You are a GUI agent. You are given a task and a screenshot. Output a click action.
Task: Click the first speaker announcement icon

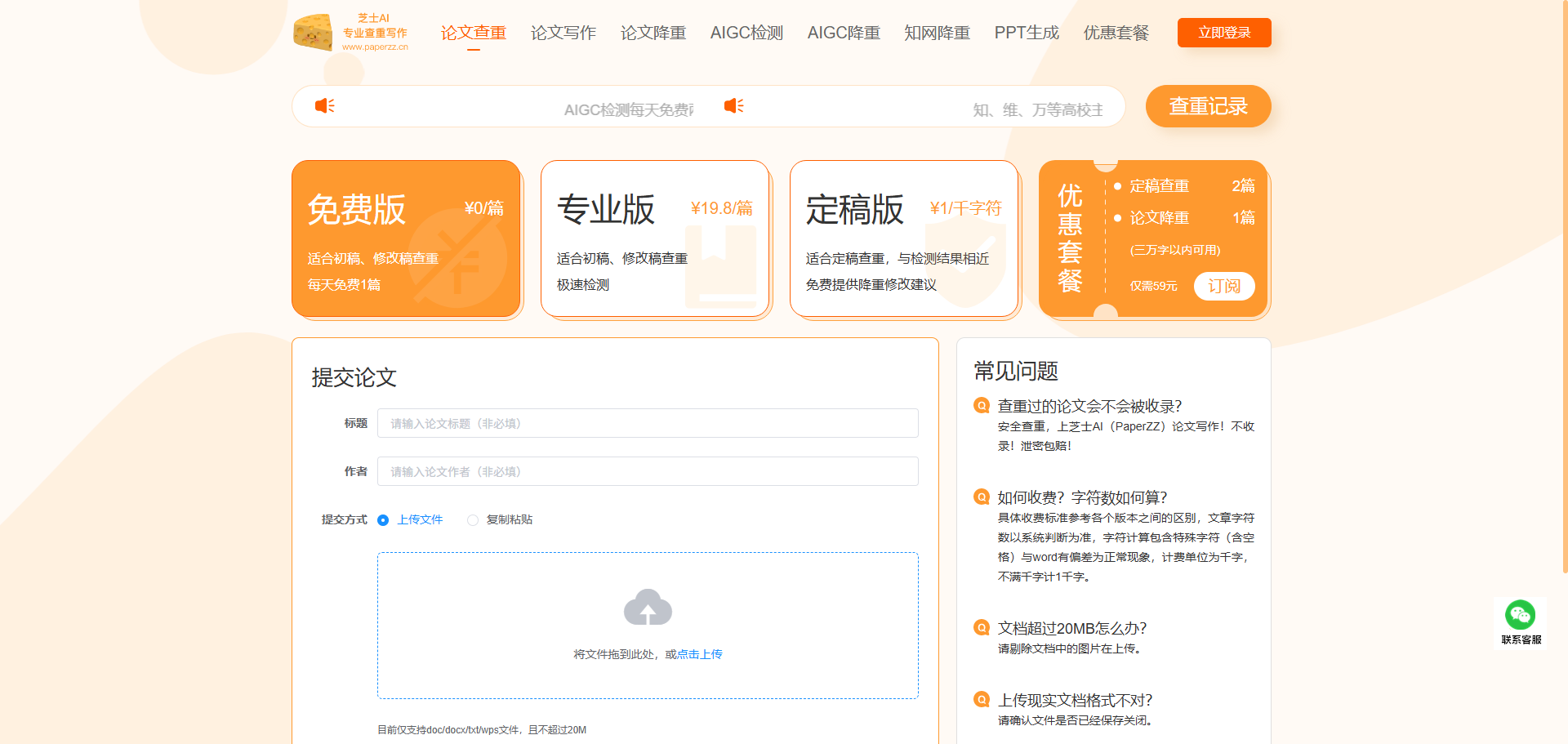[325, 106]
